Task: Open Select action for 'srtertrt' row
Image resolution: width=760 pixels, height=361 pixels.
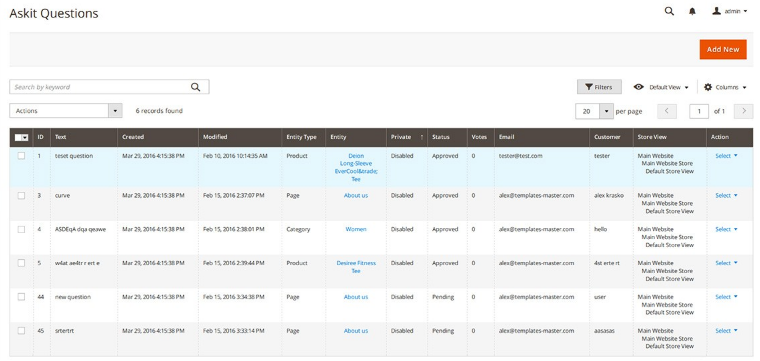Action: (726, 330)
